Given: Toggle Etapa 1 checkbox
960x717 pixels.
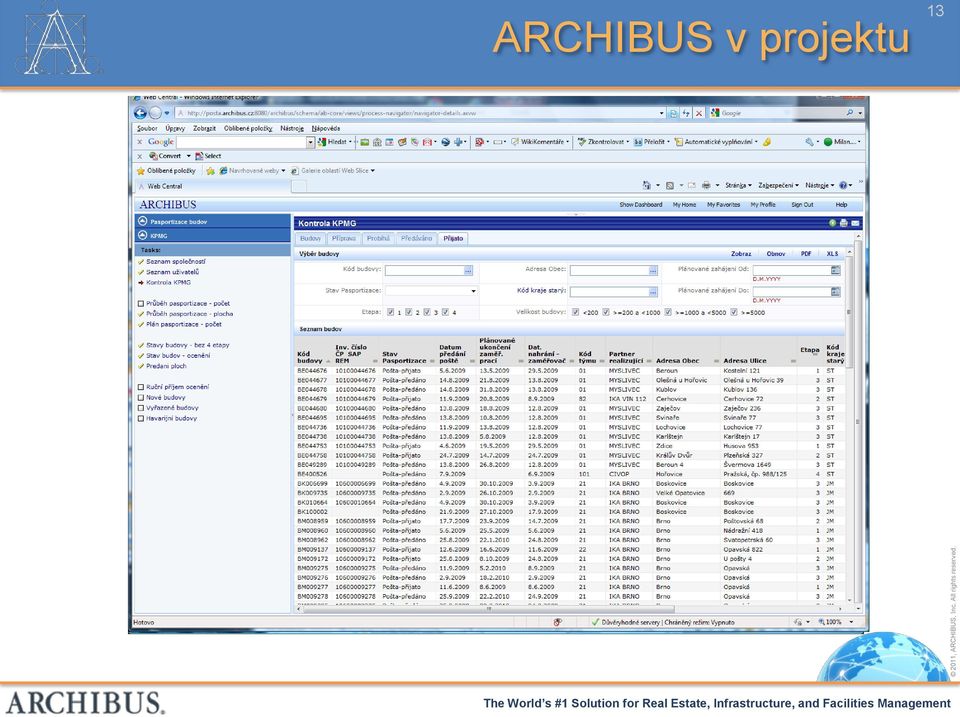Looking at the screenshot, I should point(391,312).
